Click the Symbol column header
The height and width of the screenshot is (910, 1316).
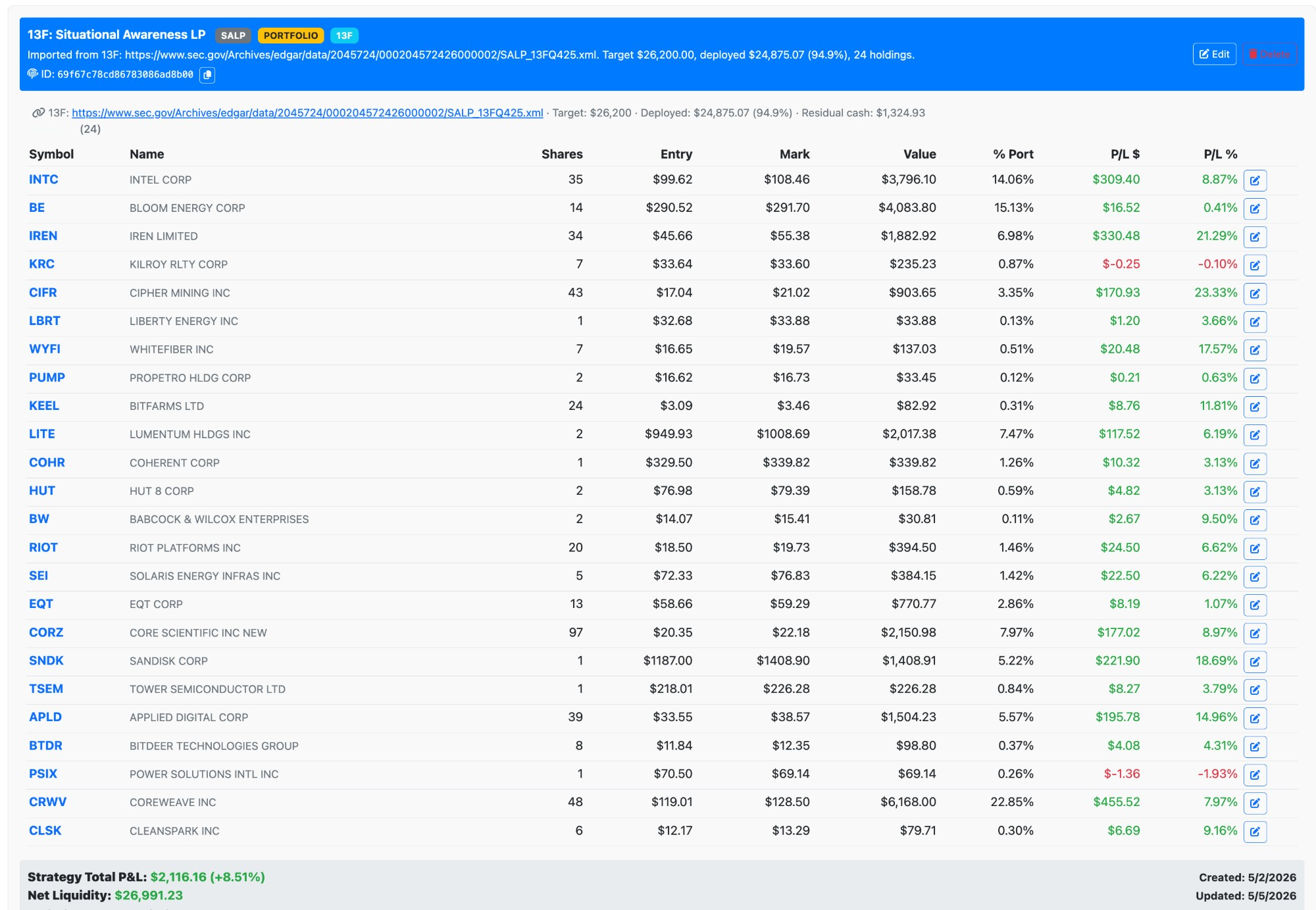pyautogui.click(x=51, y=154)
